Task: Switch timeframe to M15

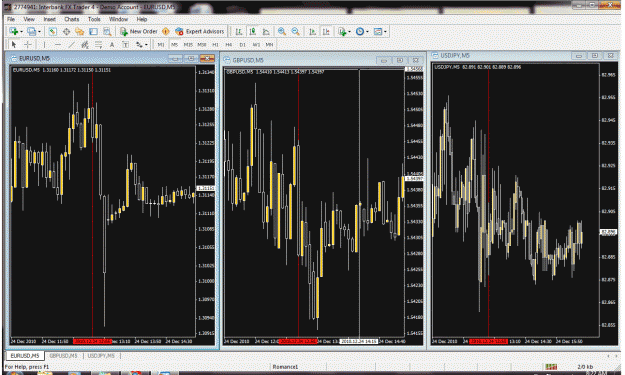Action: [x=188, y=45]
